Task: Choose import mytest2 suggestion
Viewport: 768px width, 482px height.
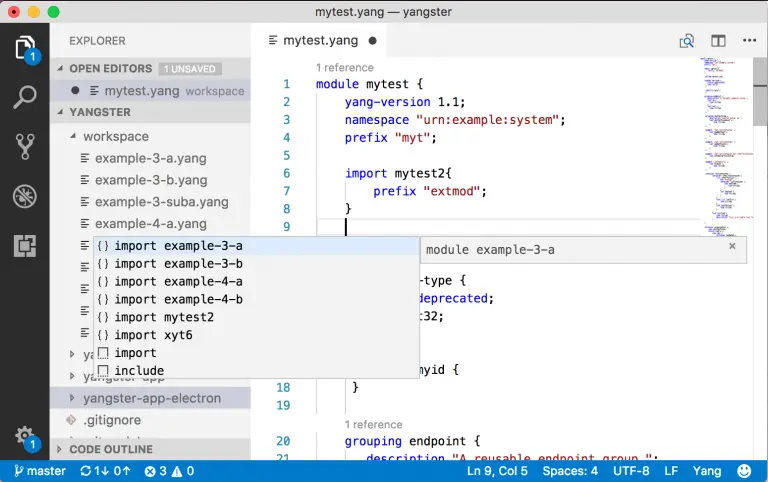Action: coord(256,317)
